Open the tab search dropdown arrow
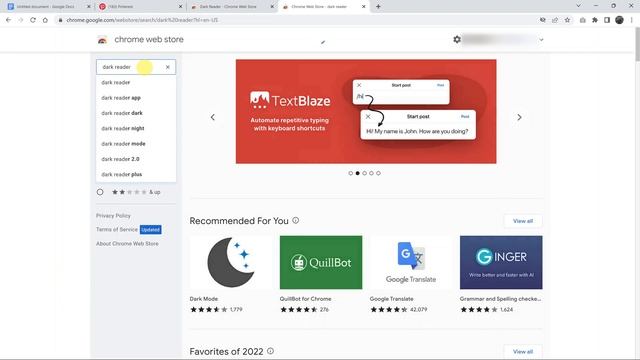 click(578, 6)
